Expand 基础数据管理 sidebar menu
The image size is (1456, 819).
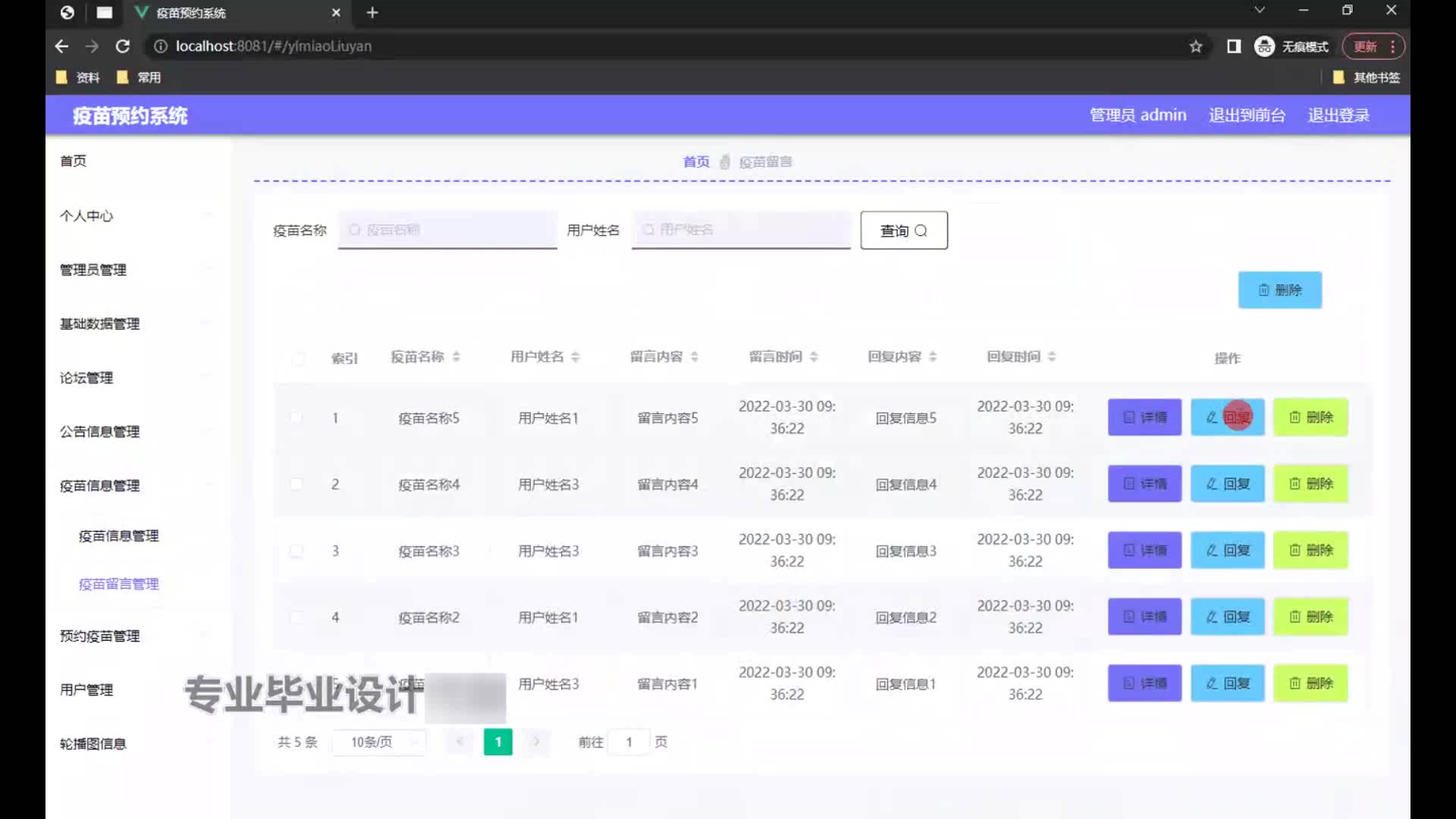[99, 324]
